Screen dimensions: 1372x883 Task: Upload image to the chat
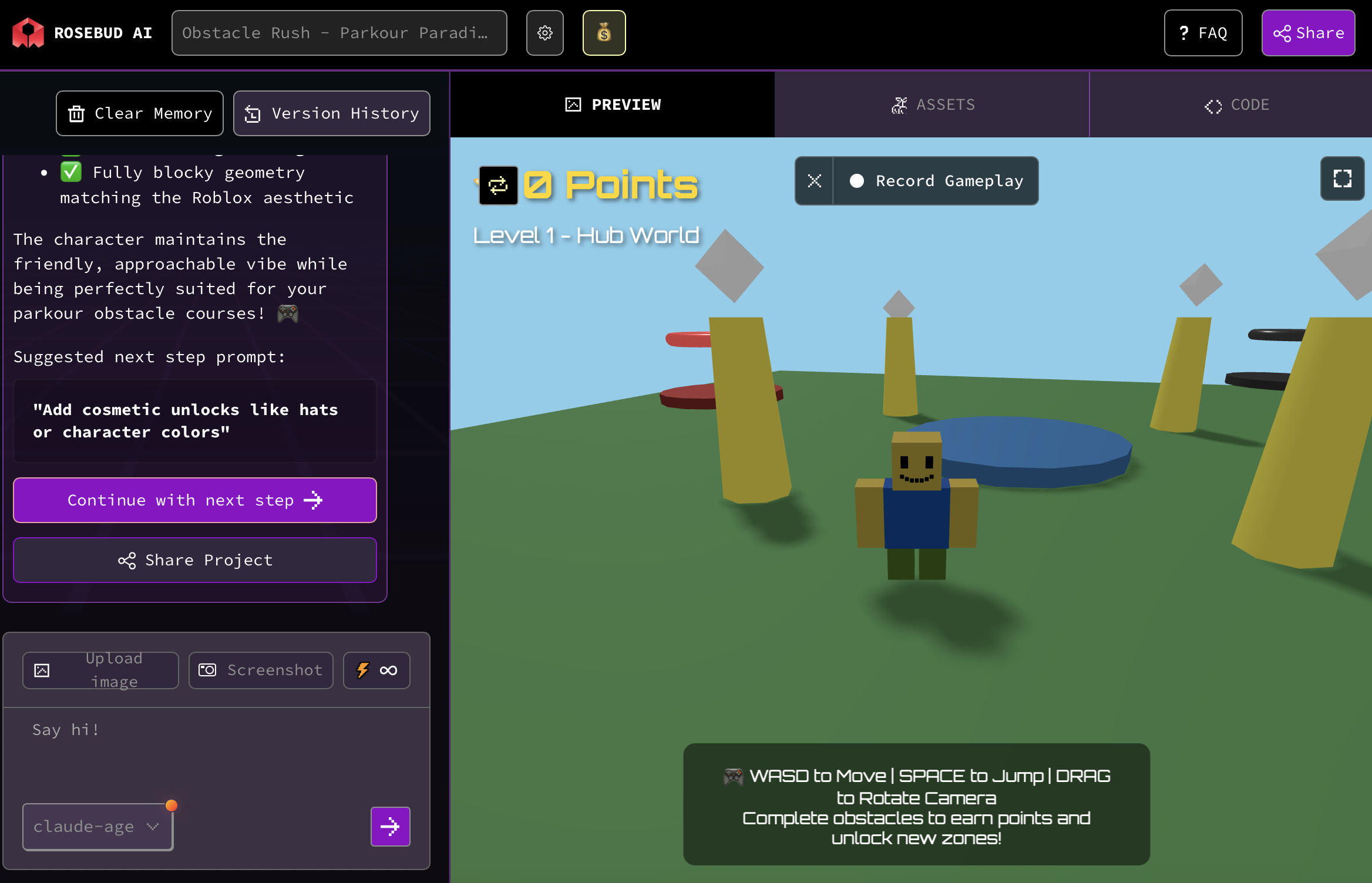100,670
